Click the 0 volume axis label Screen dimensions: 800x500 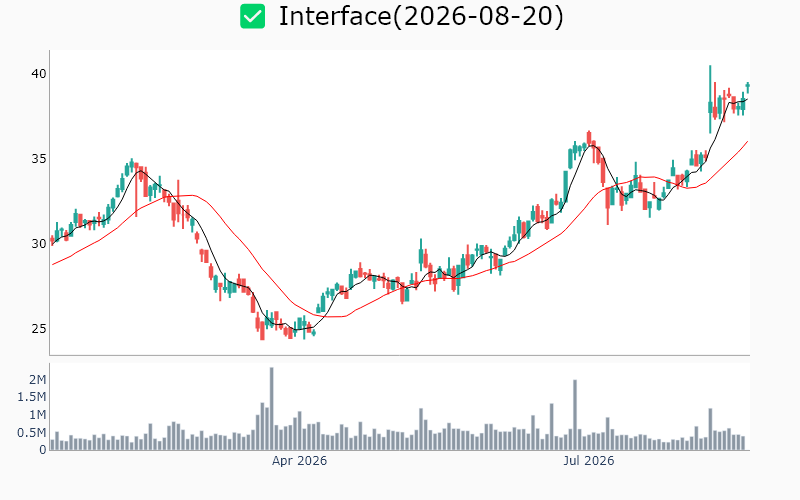[43, 450]
